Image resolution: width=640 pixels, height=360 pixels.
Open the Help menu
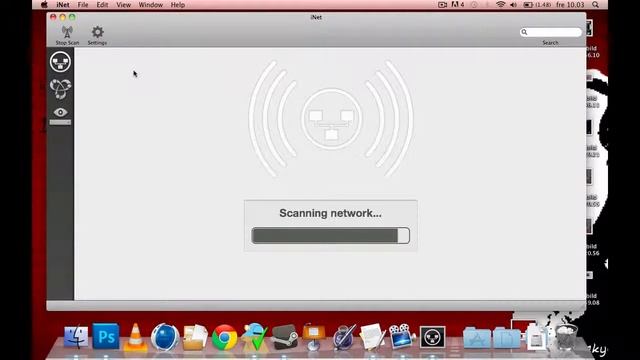point(178,5)
